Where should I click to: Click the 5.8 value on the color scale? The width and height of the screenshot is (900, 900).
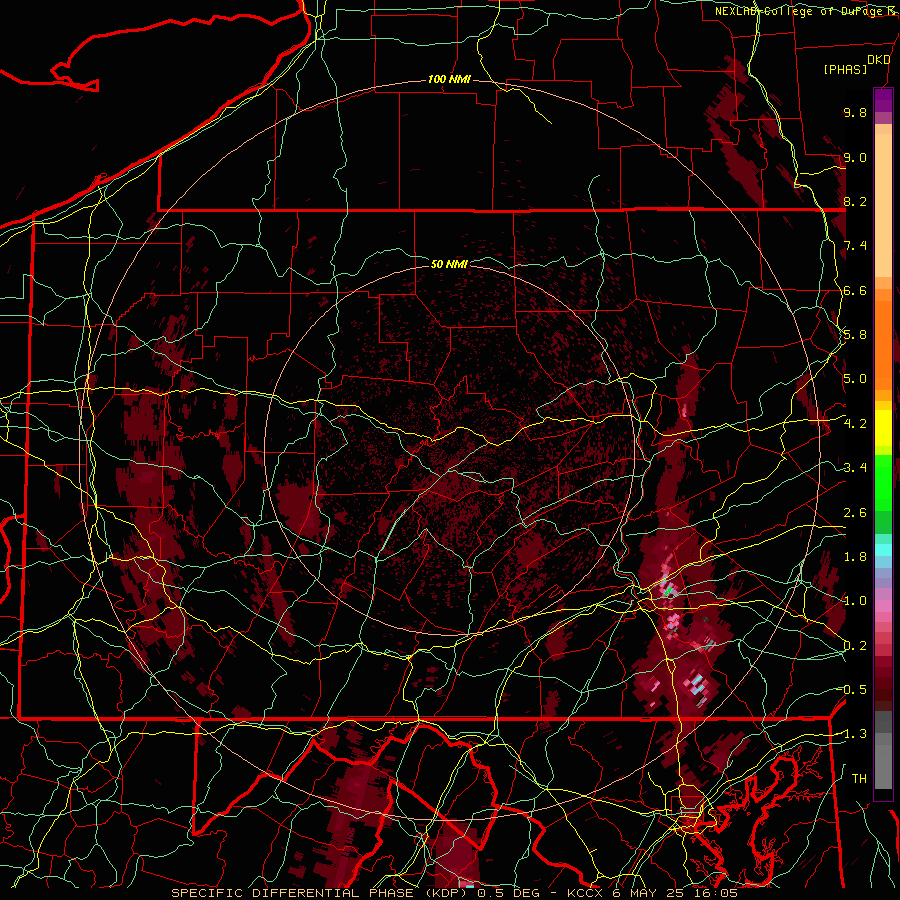[x=855, y=335]
